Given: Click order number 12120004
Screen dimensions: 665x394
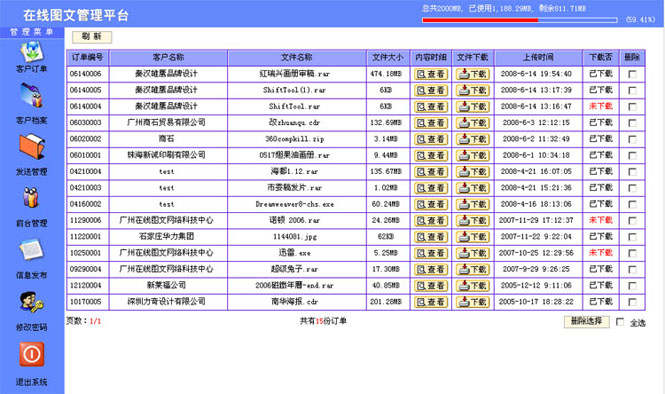Looking at the screenshot, I should (86, 285).
